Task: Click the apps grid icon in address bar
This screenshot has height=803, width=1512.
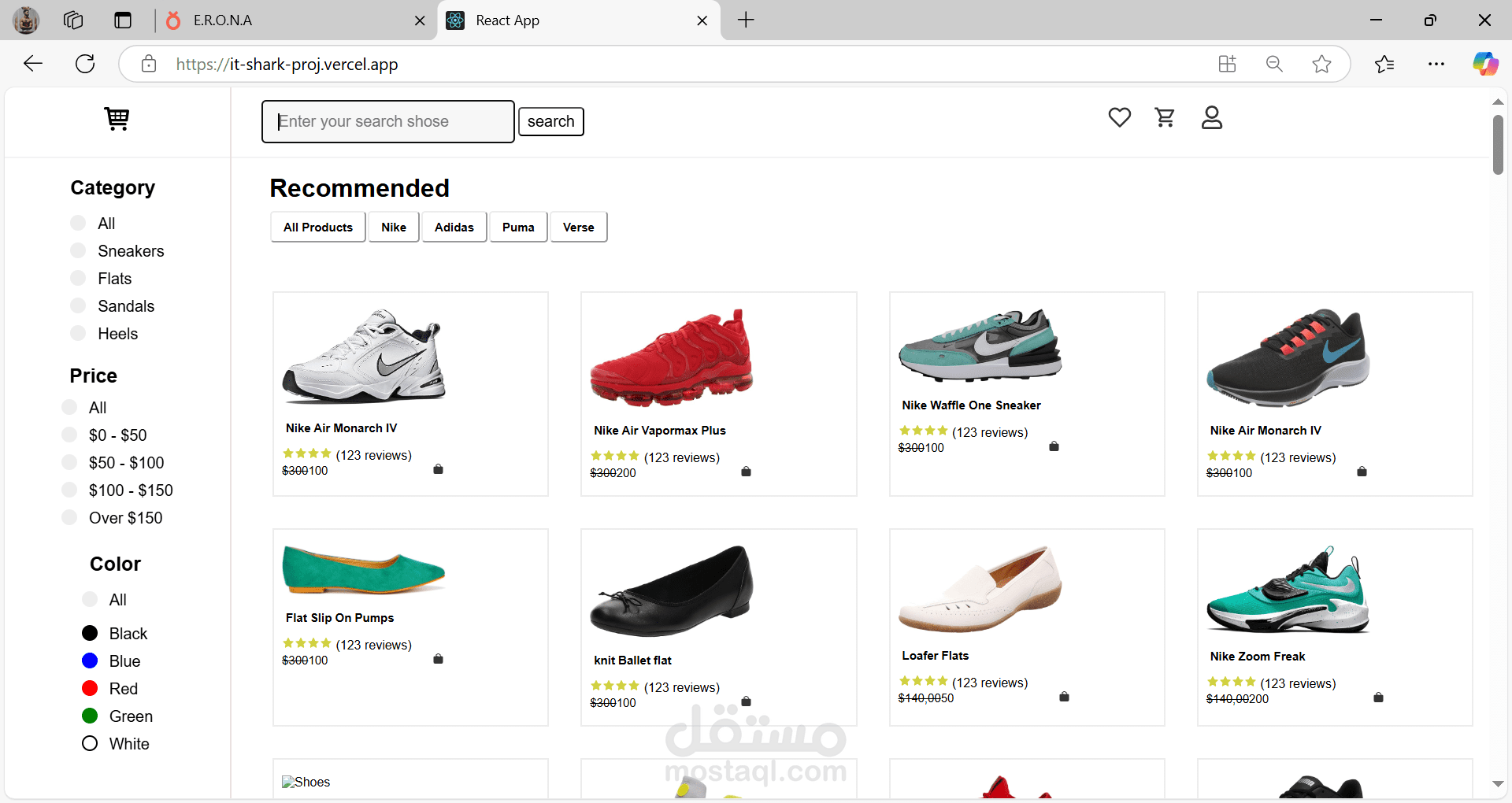Action: tap(1227, 64)
